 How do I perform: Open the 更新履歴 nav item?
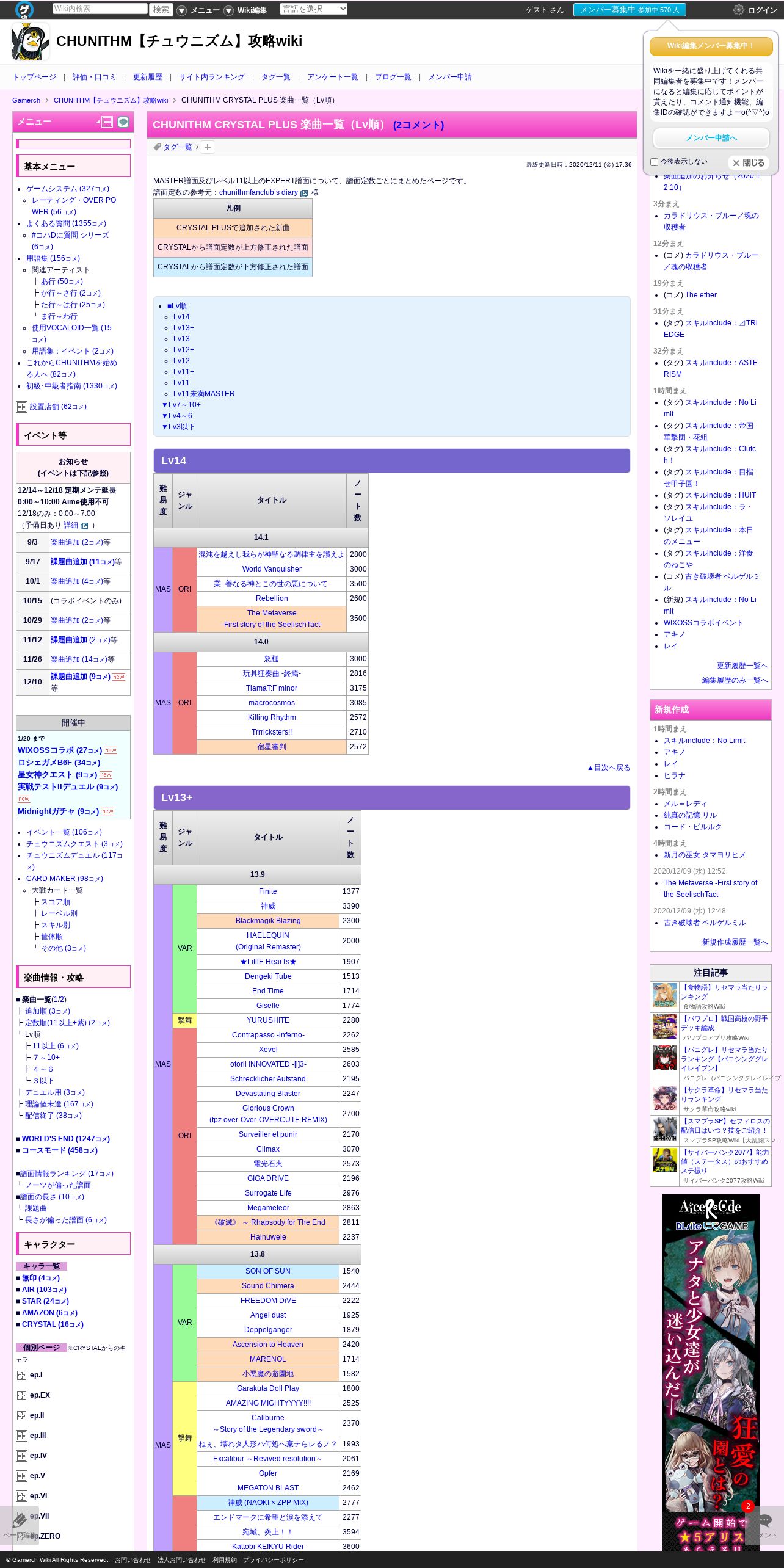point(148,77)
